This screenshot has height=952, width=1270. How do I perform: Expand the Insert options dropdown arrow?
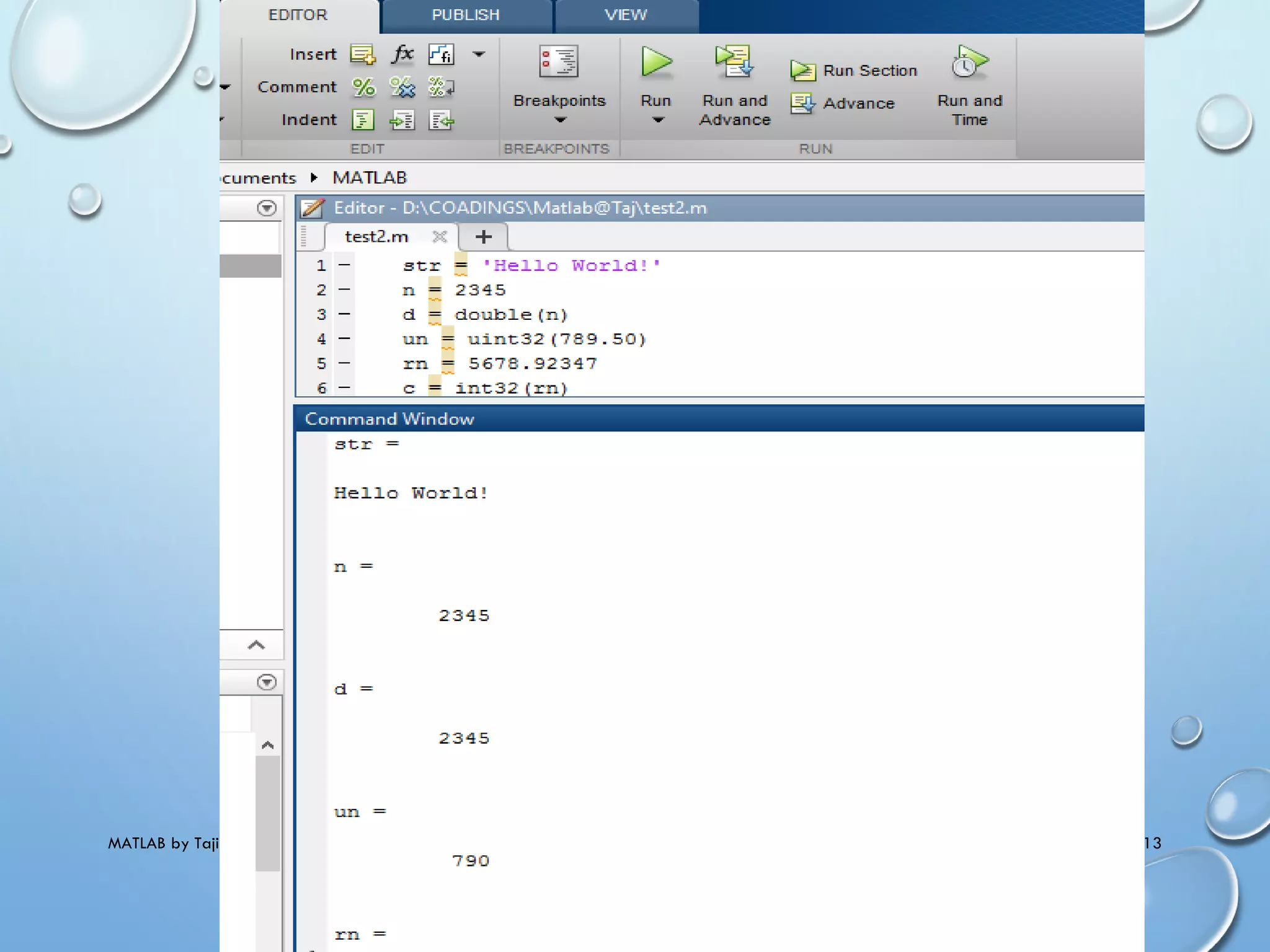point(479,55)
